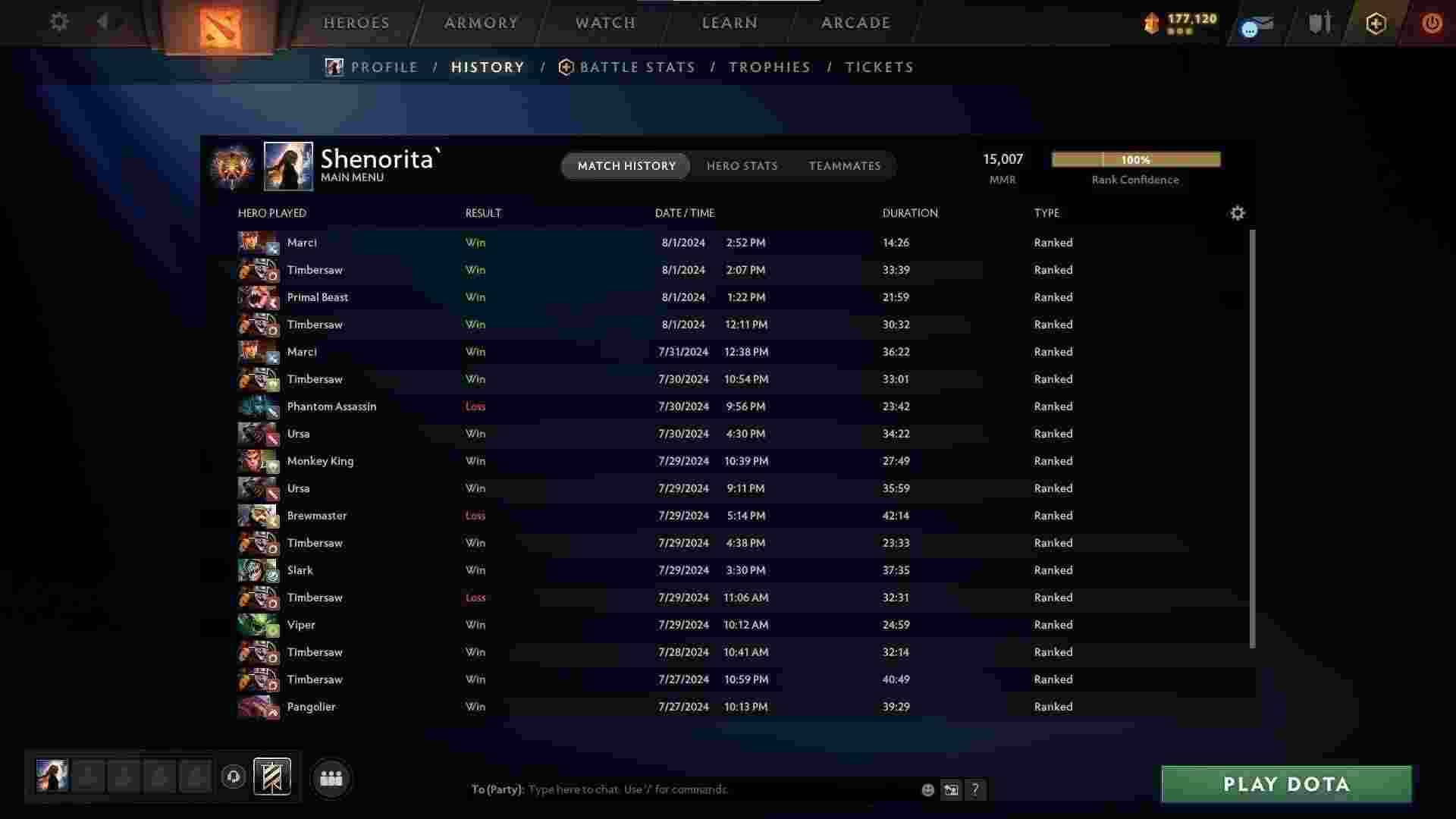Select the Match History view toggle
1456x819 pixels.
coord(626,166)
